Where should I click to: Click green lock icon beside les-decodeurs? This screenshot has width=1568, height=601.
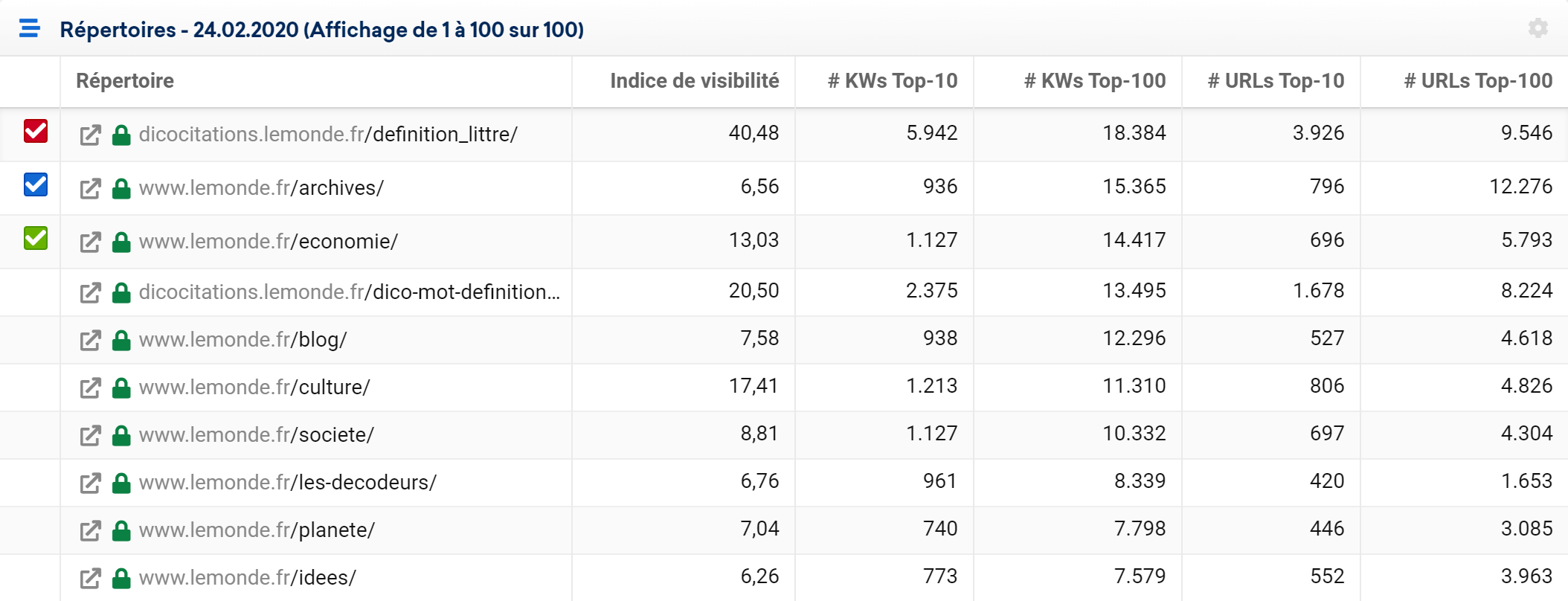[121, 483]
